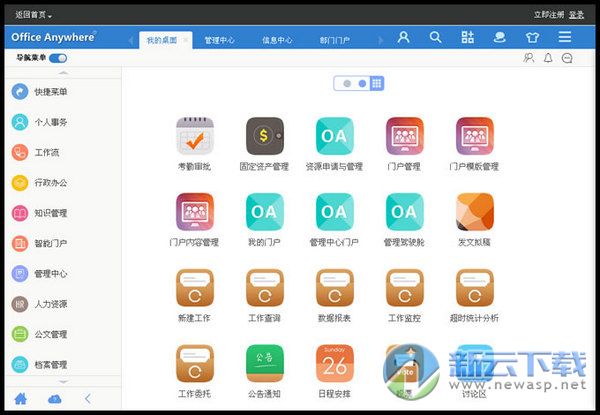The width and height of the screenshot is (600, 415).
Task: Open the 工作委托 app icon
Action: (x=195, y=363)
